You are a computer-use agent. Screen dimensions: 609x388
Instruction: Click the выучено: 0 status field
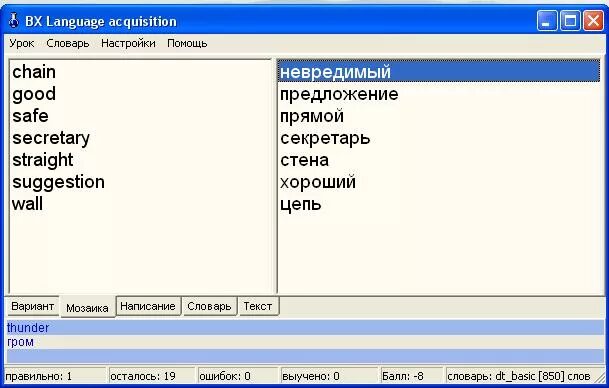coord(329,376)
